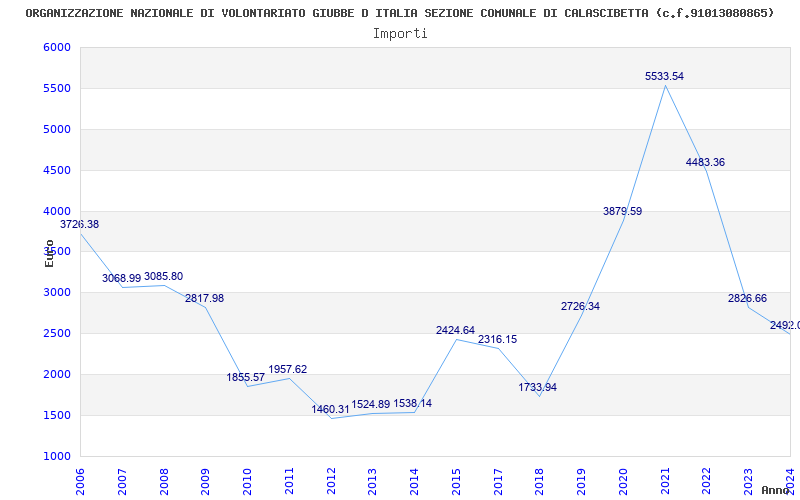The height and width of the screenshot is (500, 800).
Task: Click the x-axis year 2011
Action: pyautogui.click(x=289, y=481)
